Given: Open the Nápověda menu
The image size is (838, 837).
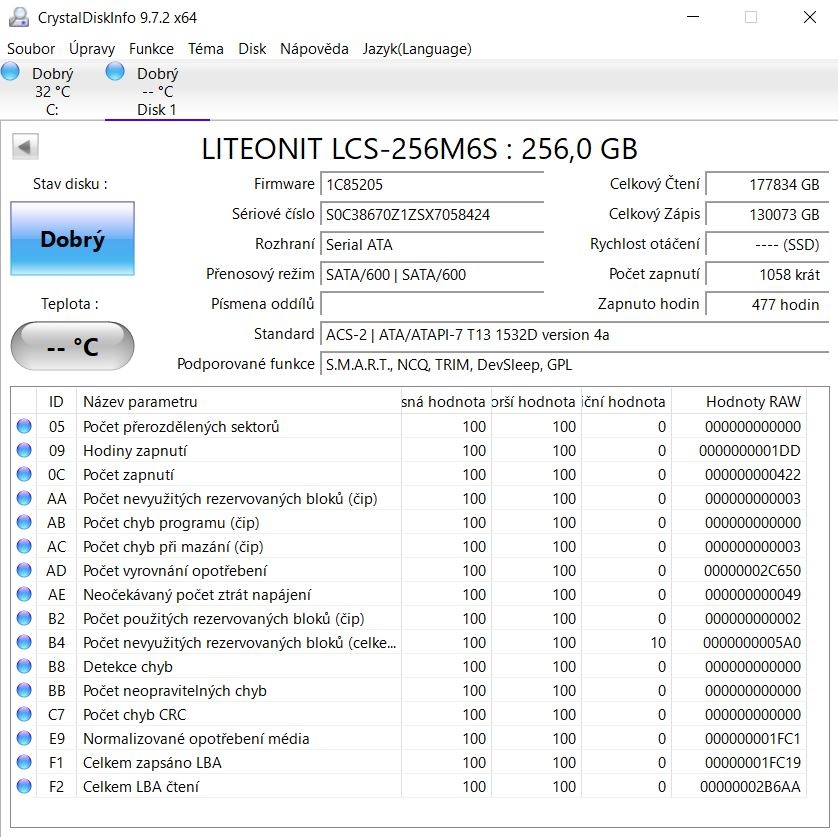Looking at the screenshot, I should [314, 49].
